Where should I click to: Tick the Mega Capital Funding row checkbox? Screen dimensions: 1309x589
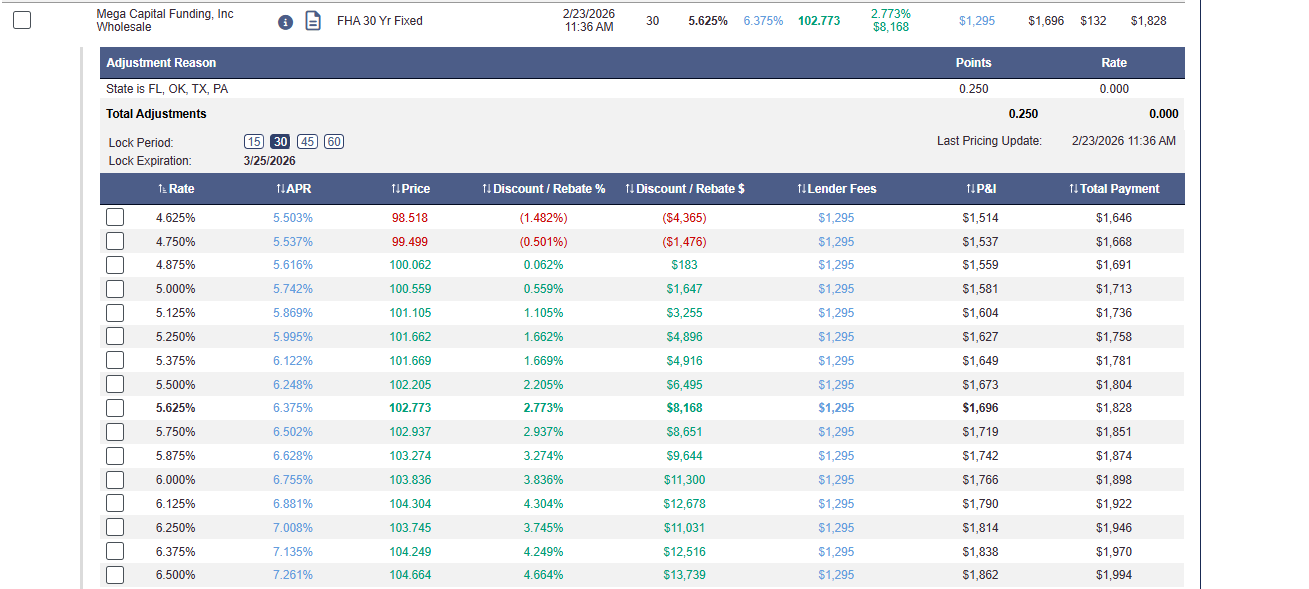coord(23,20)
